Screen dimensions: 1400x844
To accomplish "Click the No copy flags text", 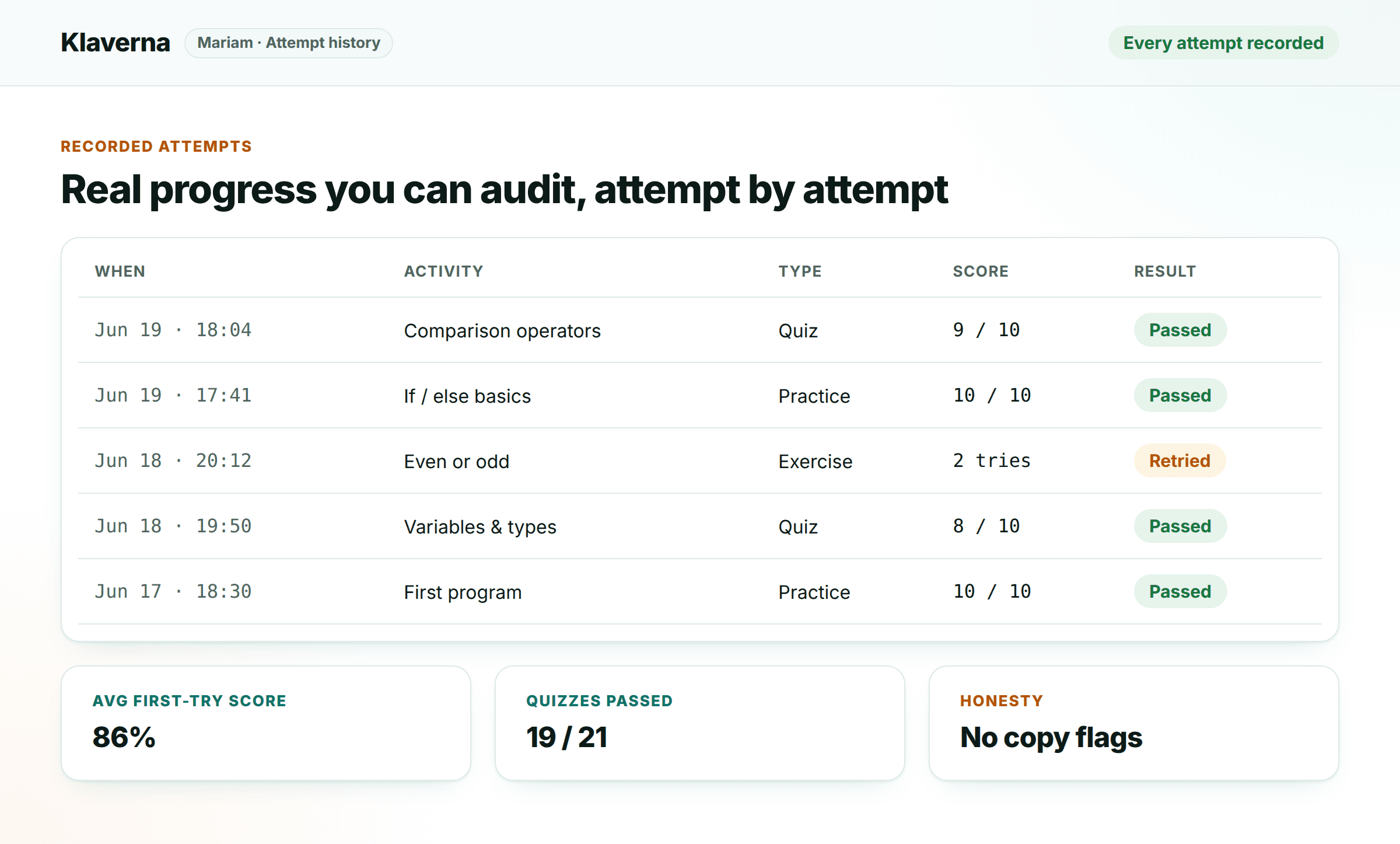I will [1051, 738].
